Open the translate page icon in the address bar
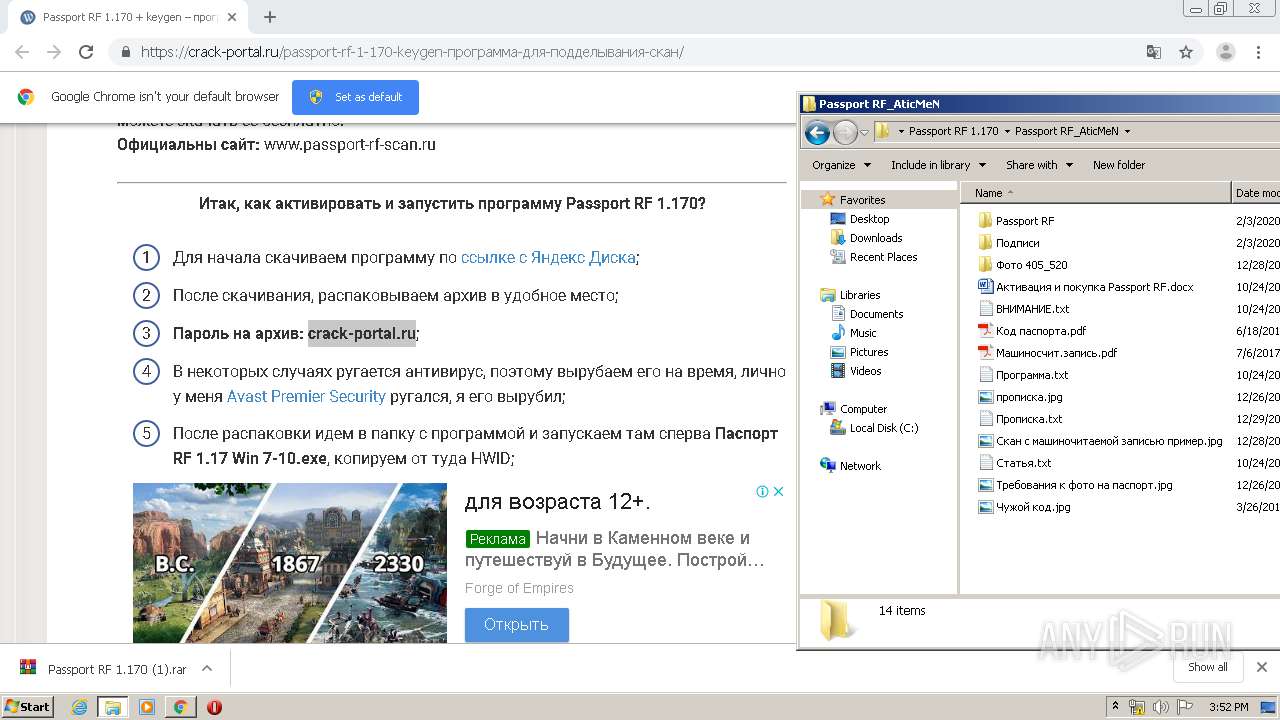 1153,52
